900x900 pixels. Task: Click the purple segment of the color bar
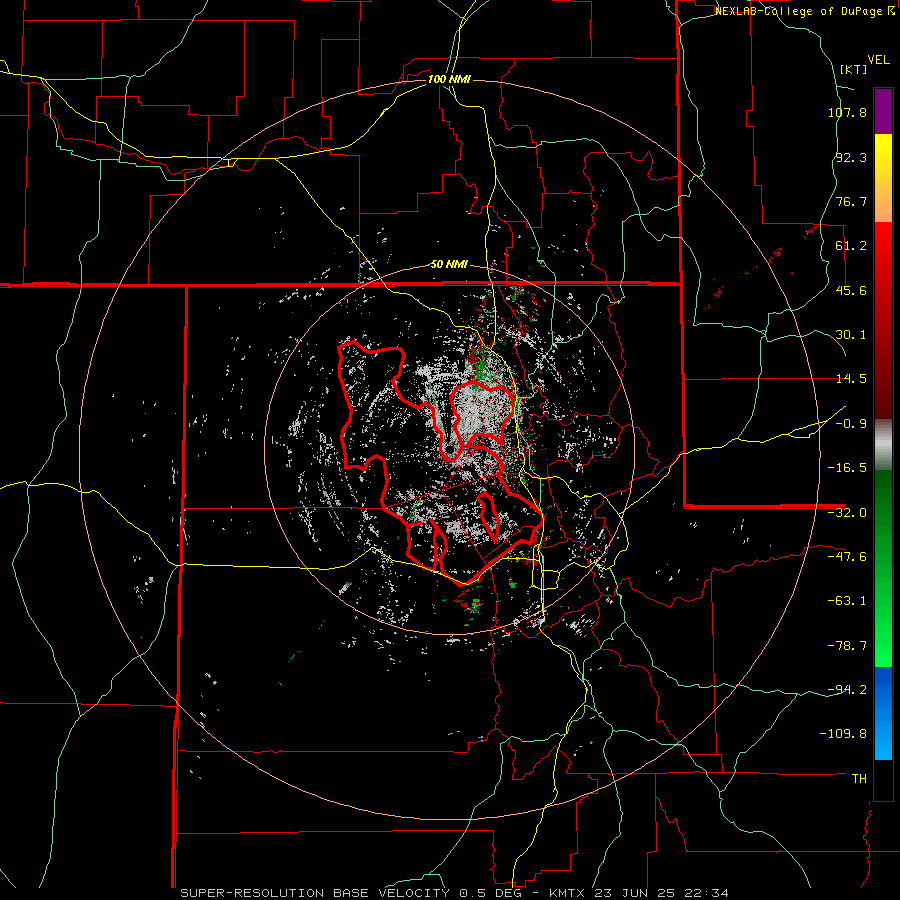pos(883,112)
